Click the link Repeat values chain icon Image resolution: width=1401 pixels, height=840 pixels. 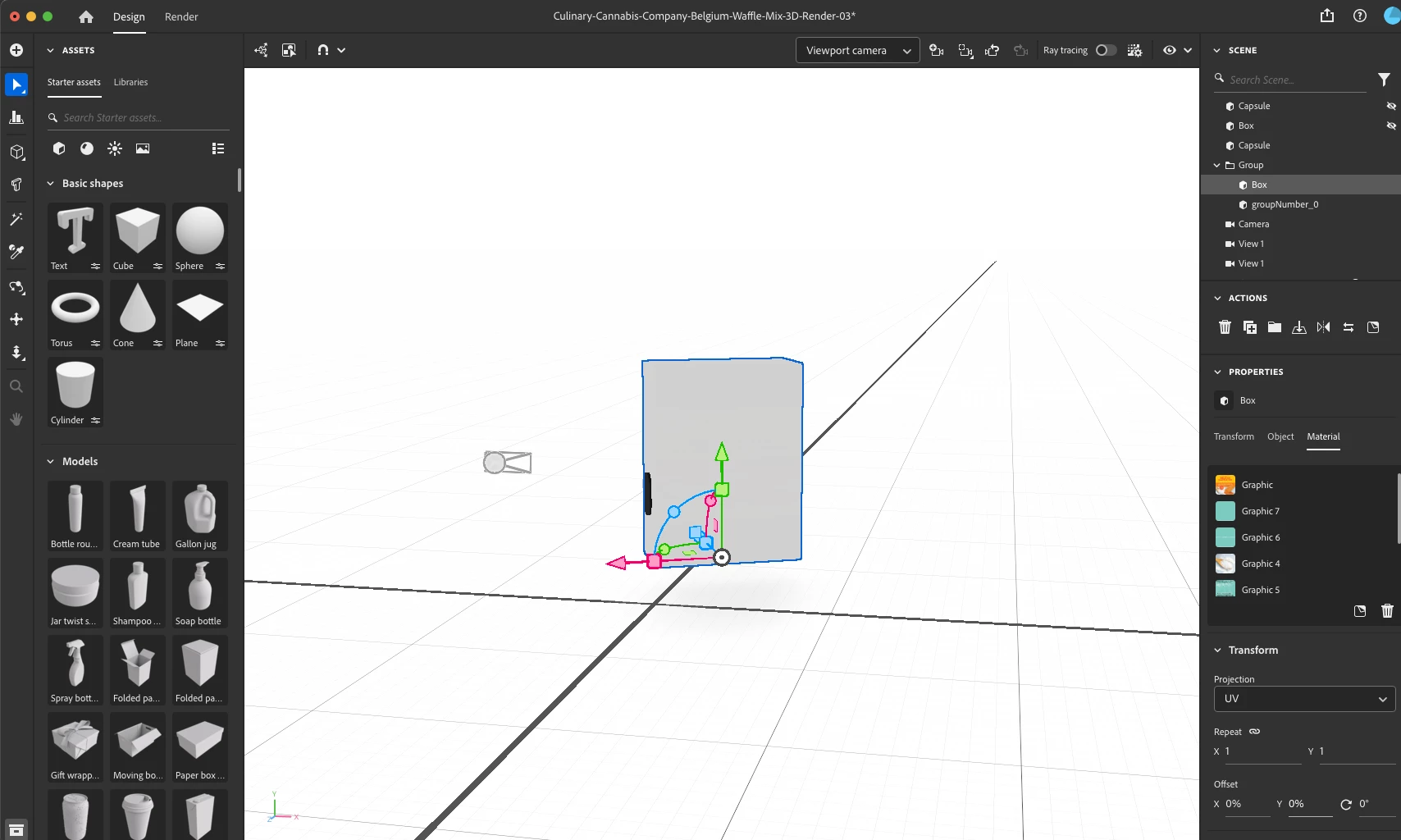(1255, 732)
